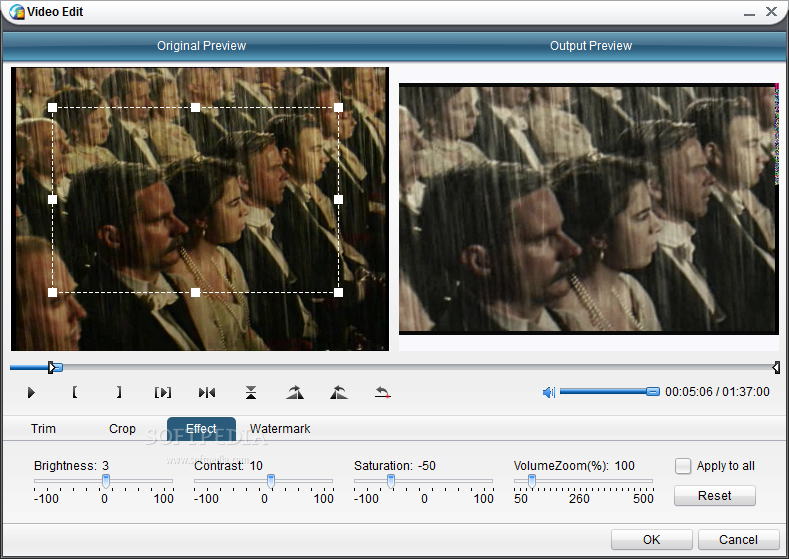Click the Saturation slider handle
The image size is (789, 559).
pyautogui.click(x=390, y=481)
